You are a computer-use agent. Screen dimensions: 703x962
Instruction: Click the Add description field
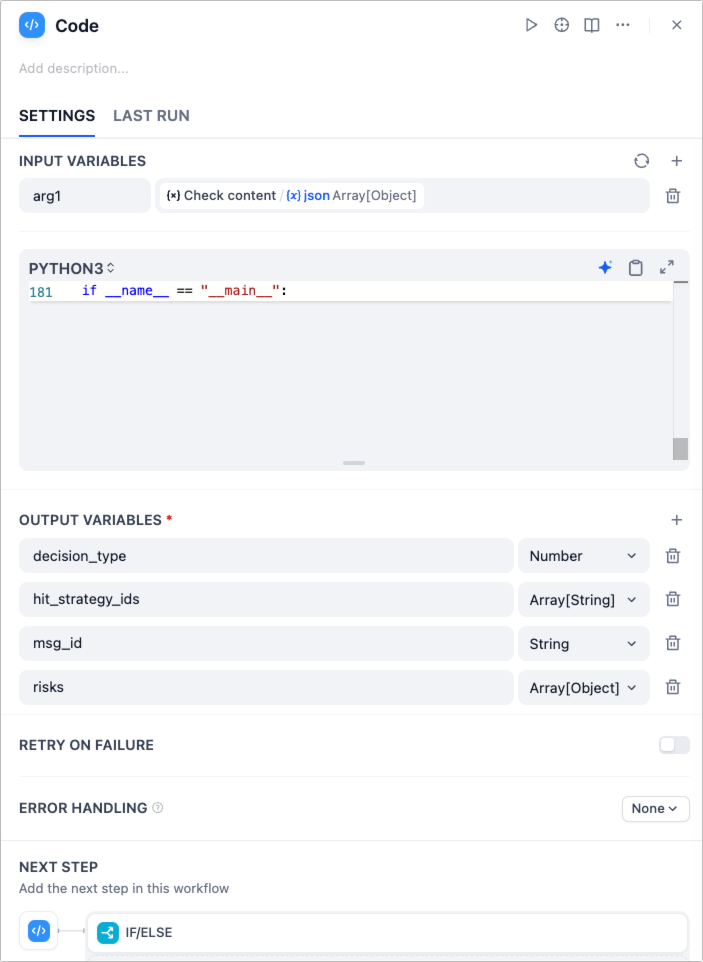[x=74, y=69]
